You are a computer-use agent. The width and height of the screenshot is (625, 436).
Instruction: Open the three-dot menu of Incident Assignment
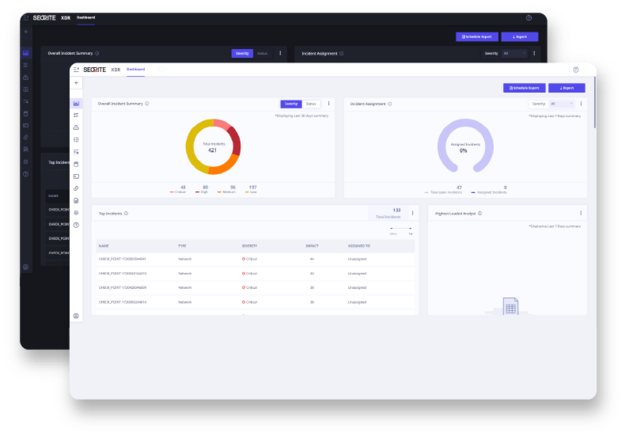(x=581, y=103)
